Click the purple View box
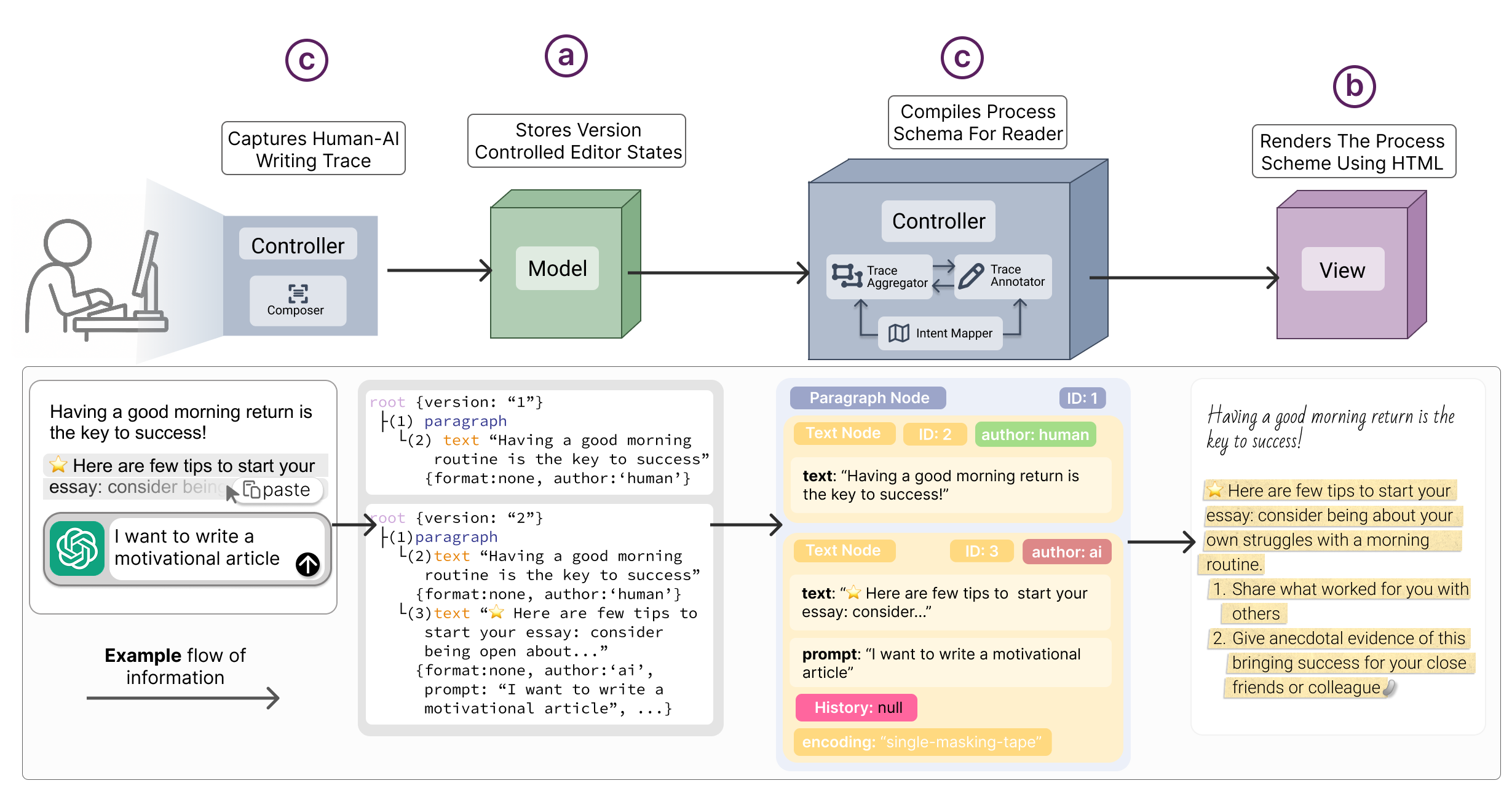 [1342, 270]
